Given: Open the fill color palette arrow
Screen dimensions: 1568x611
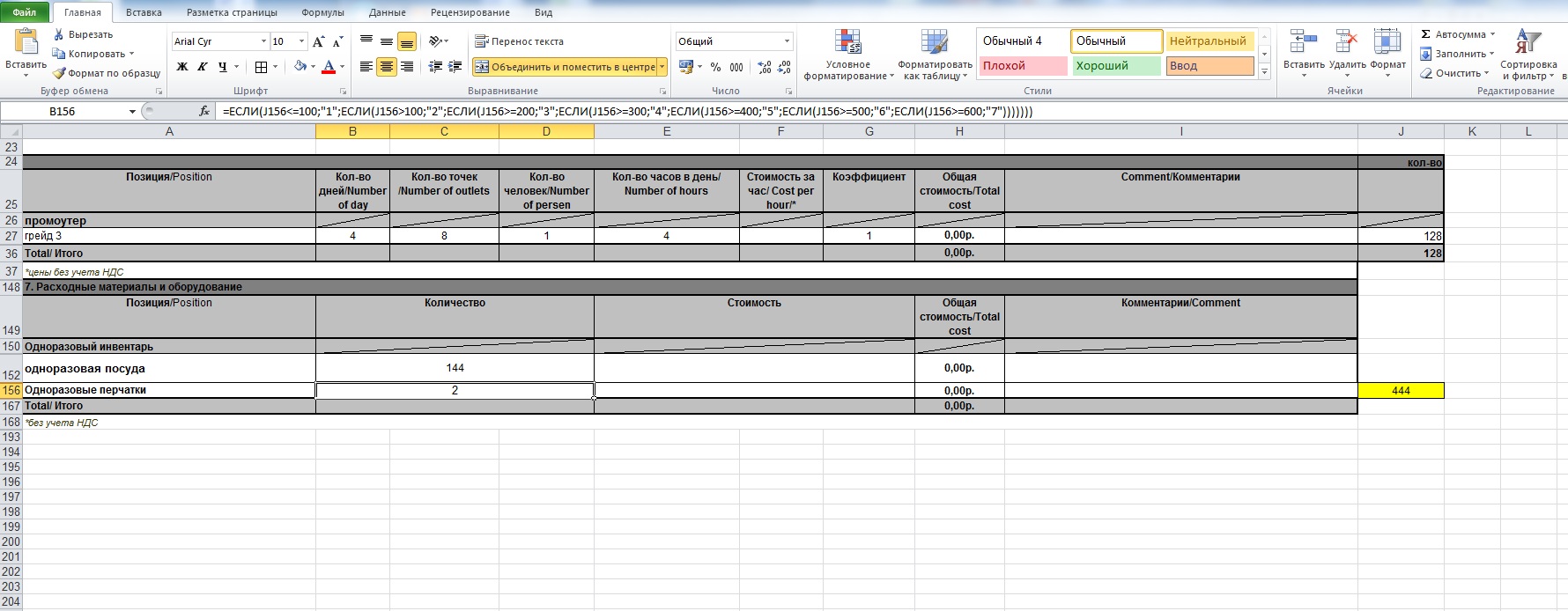Looking at the screenshot, I should (x=313, y=67).
